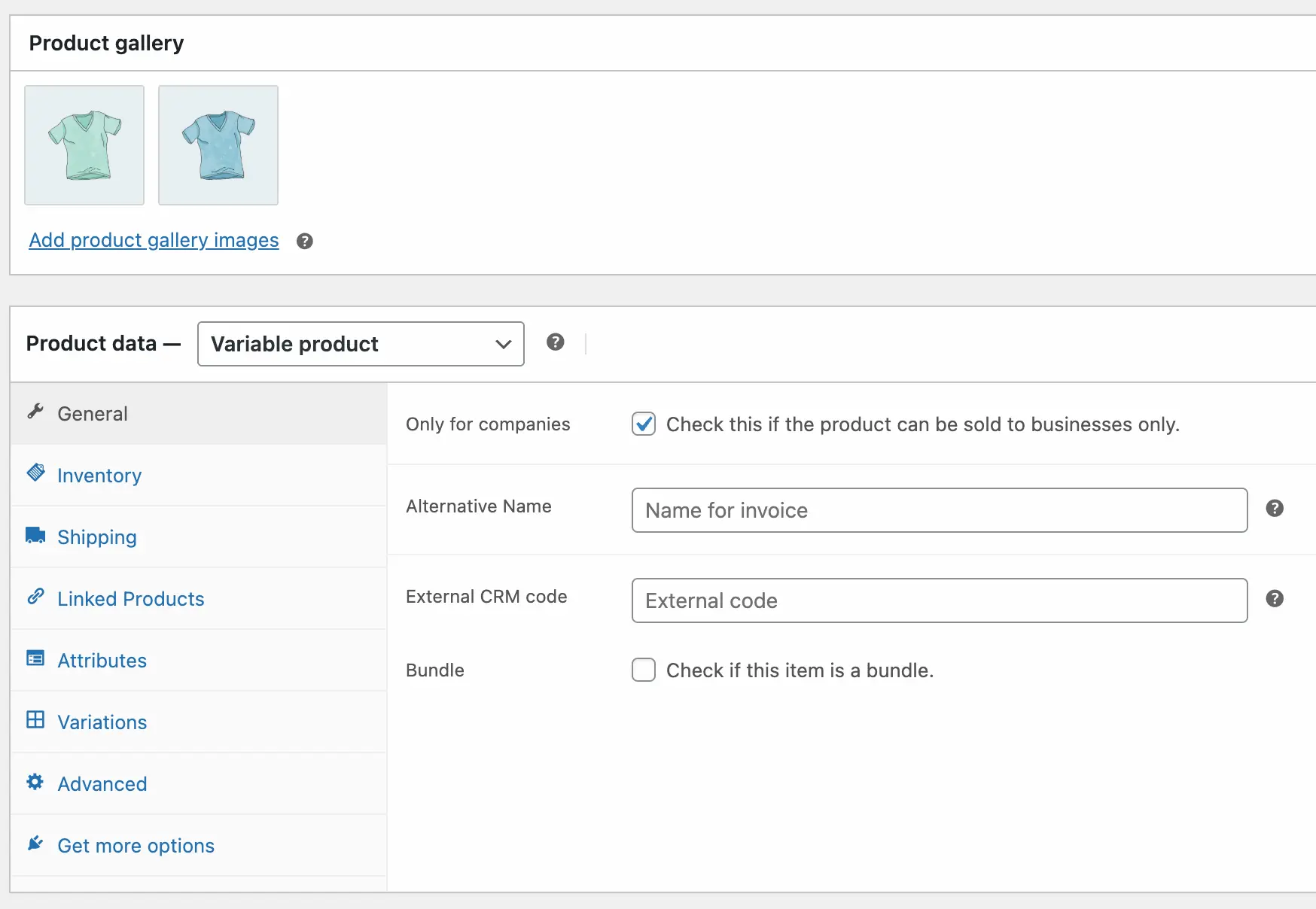Switch to the Inventory tab

click(x=99, y=476)
